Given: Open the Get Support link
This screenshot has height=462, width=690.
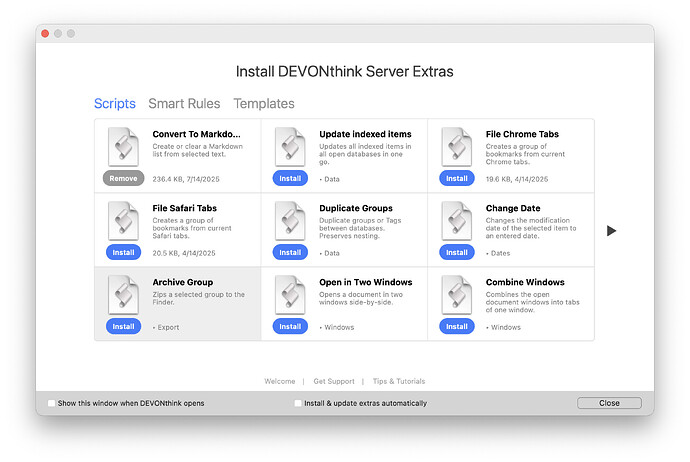Looking at the screenshot, I should tap(334, 381).
